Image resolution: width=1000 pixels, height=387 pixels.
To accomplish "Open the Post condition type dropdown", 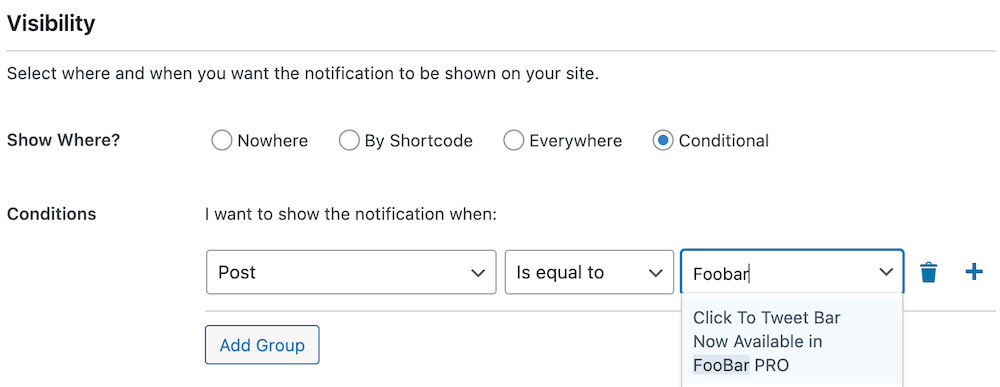I will click(x=351, y=272).
